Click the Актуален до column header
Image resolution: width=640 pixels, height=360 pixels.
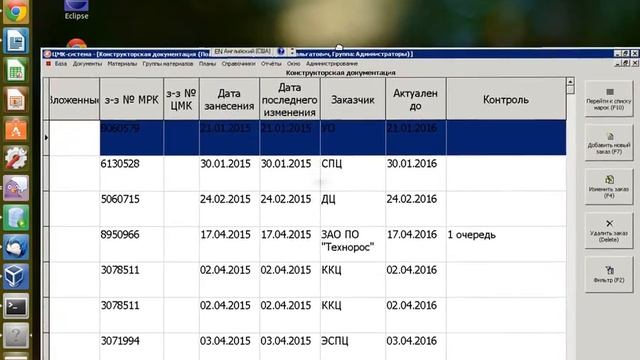point(416,100)
